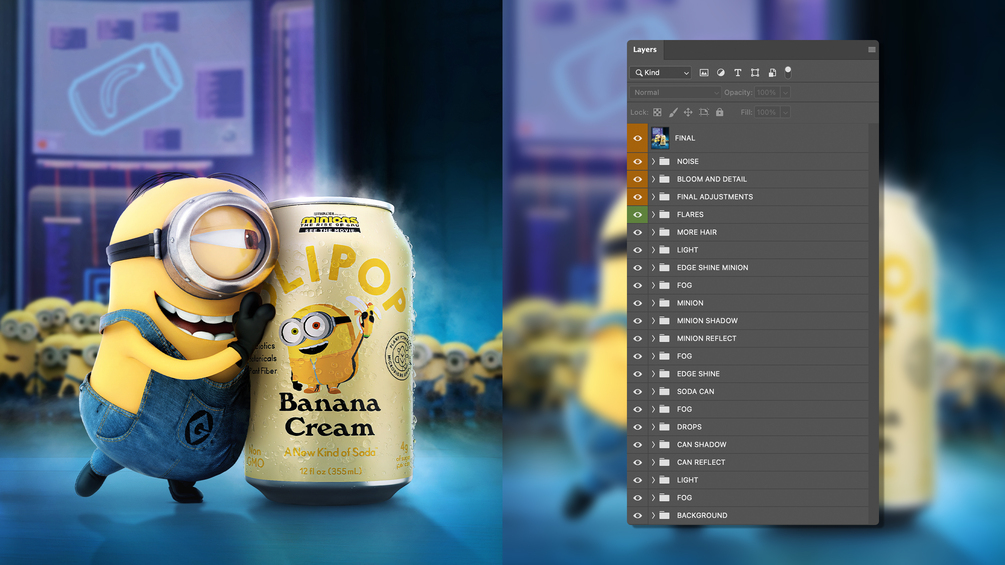Select the FINAL layer thumbnail
This screenshot has width=1005, height=565.
pyautogui.click(x=660, y=138)
